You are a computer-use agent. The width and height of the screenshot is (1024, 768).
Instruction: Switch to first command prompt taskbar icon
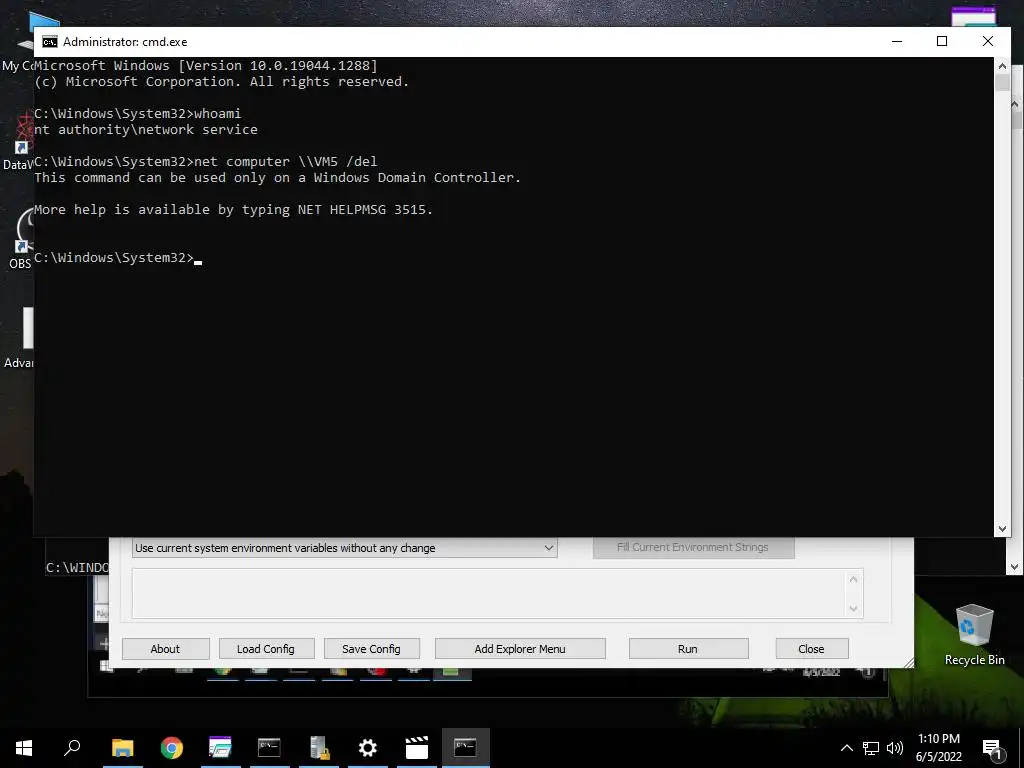coord(269,748)
